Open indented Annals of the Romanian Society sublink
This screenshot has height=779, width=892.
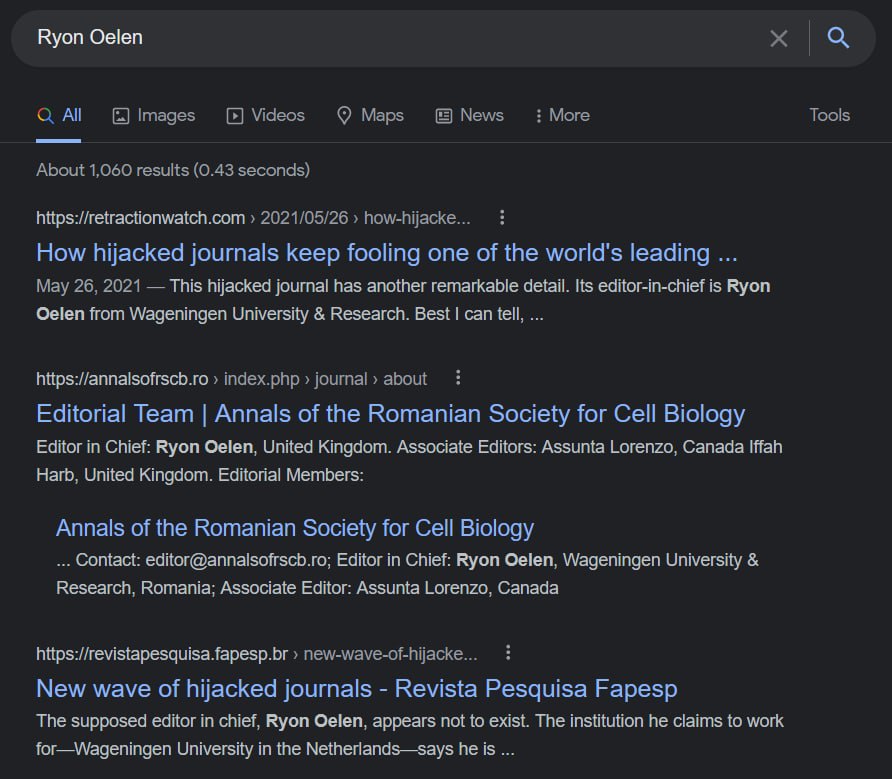295,527
